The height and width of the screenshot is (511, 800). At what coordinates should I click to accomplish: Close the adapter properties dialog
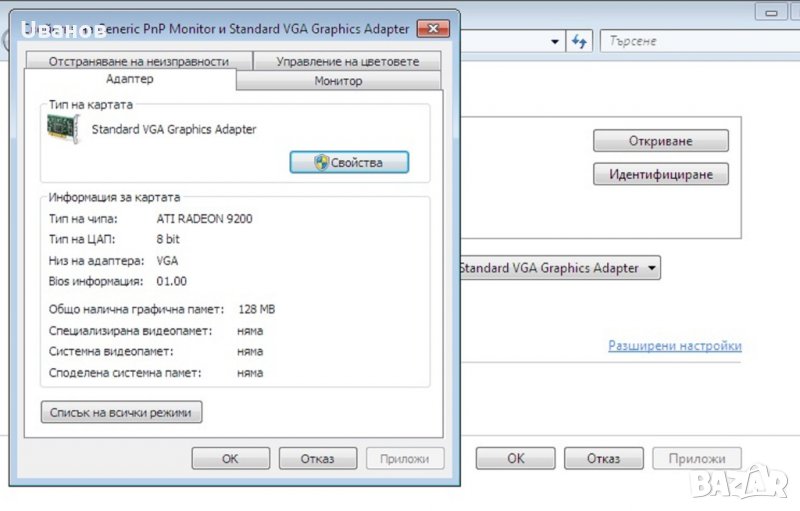click(x=432, y=29)
